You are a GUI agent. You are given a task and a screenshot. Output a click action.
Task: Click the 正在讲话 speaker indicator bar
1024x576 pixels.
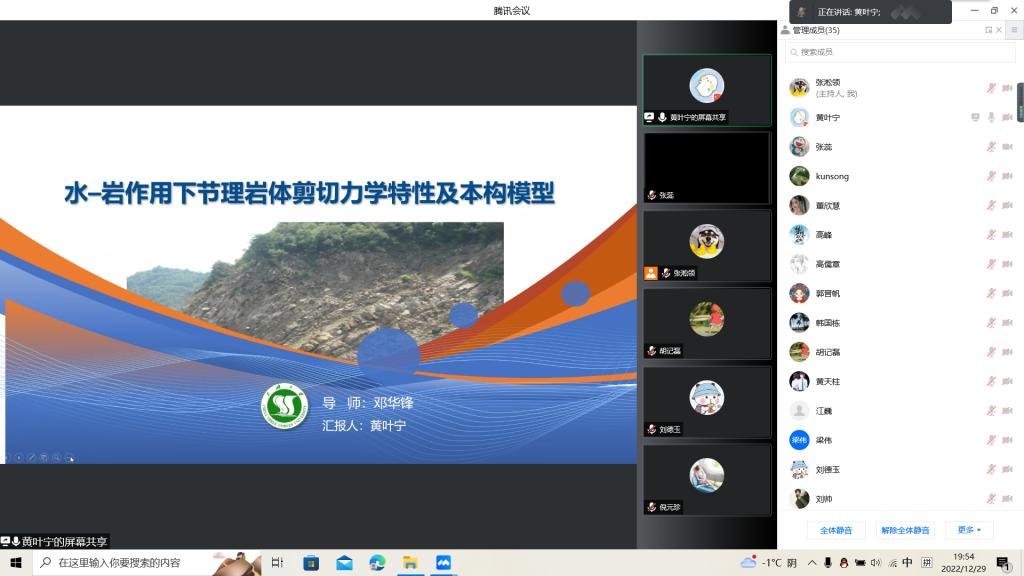coord(870,12)
